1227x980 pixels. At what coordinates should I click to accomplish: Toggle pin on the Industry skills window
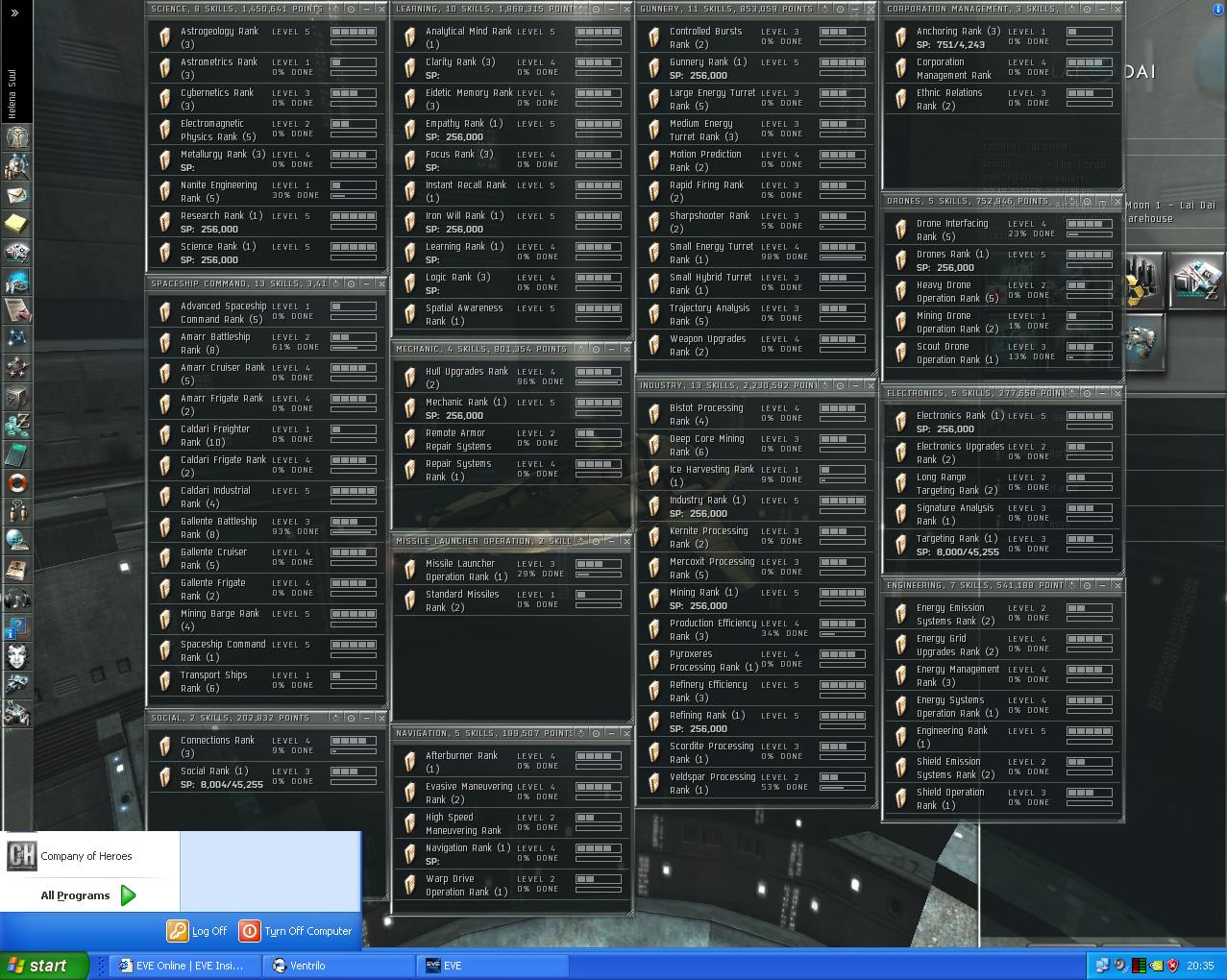click(x=825, y=385)
